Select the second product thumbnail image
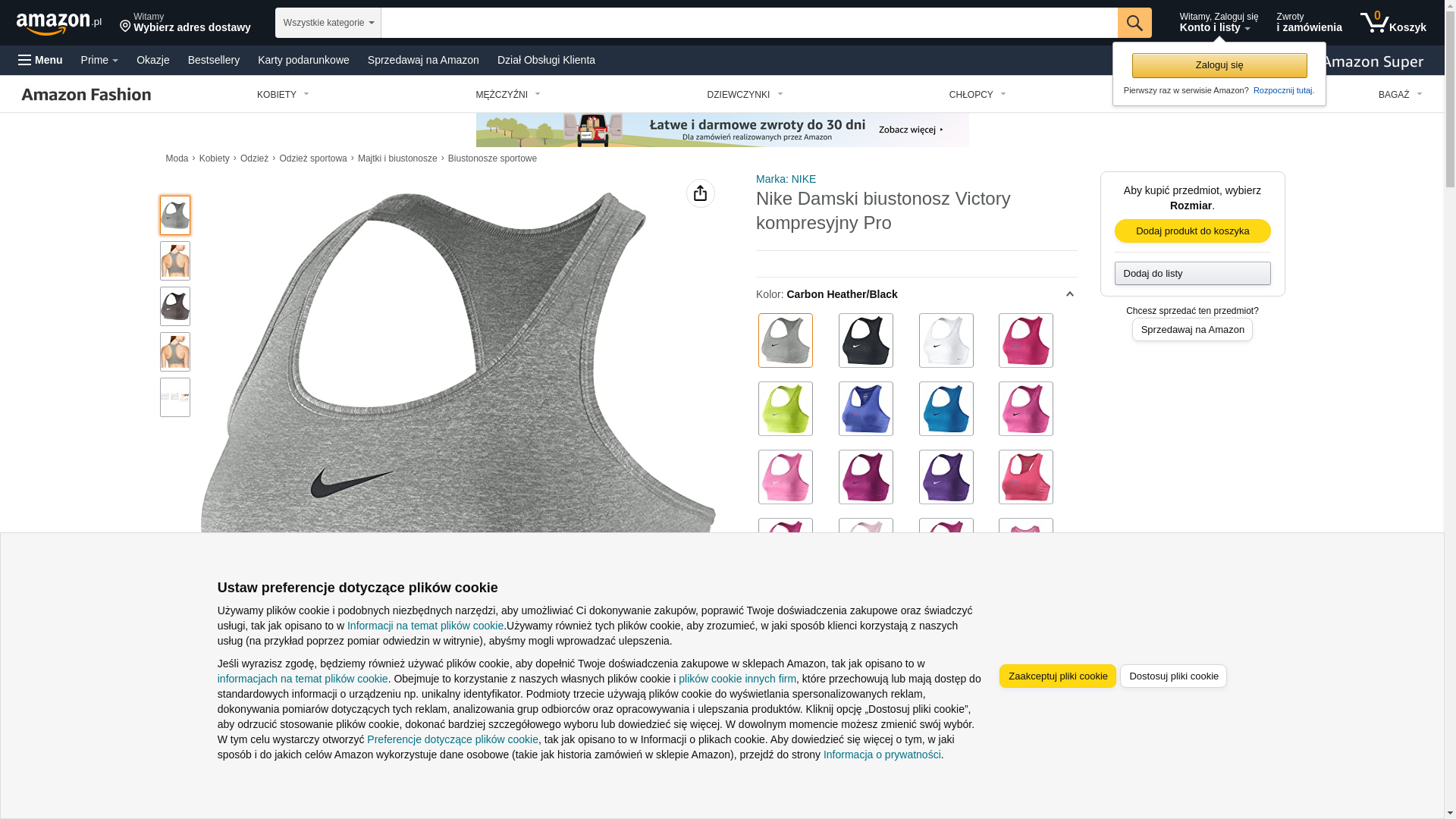Screen dimensions: 1456x819 point(175,261)
